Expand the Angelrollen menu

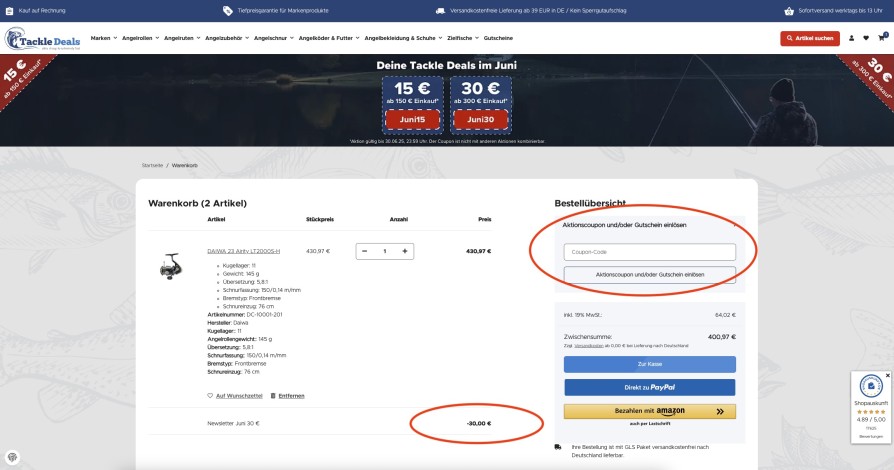coord(140,38)
